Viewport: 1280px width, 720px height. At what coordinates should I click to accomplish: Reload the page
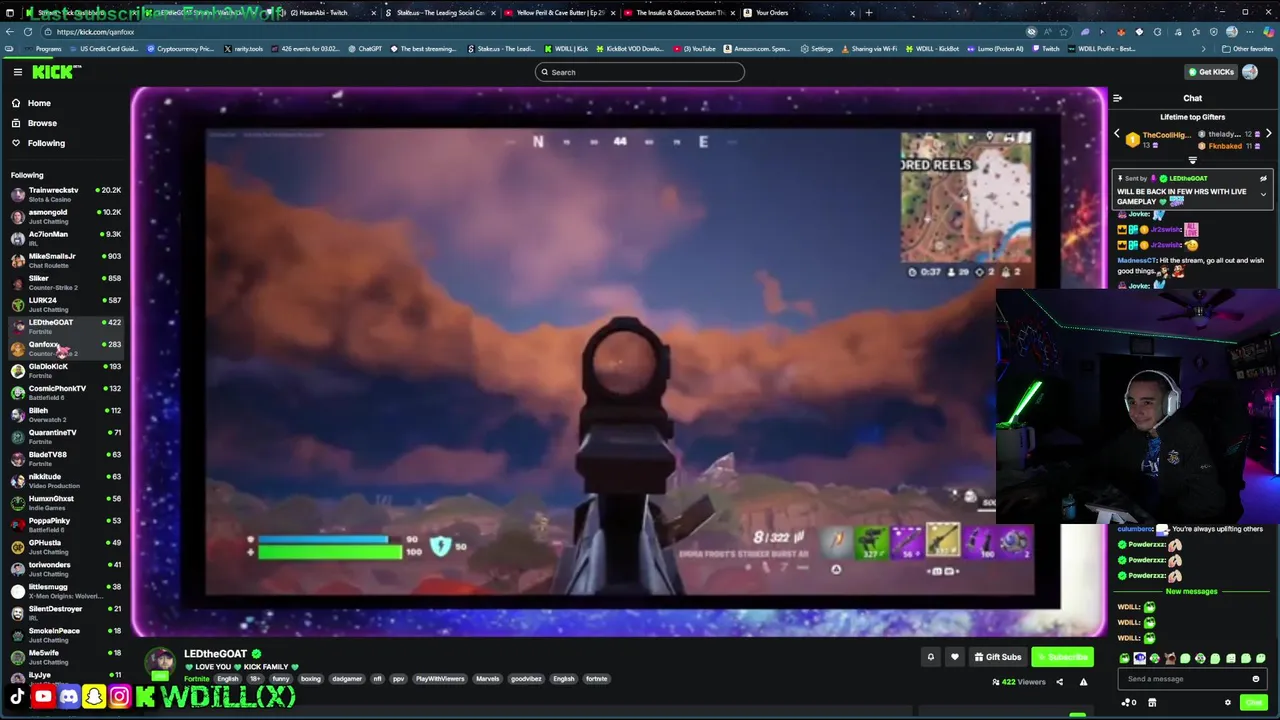tap(27, 32)
